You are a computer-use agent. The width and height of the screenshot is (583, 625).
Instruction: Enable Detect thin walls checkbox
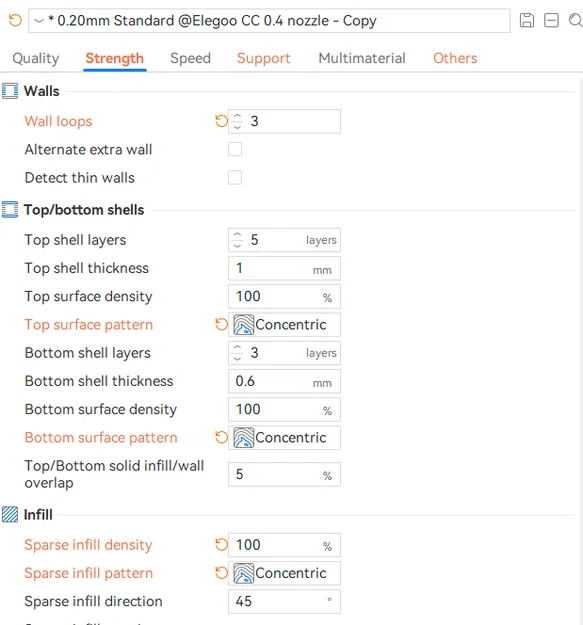pos(235,178)
